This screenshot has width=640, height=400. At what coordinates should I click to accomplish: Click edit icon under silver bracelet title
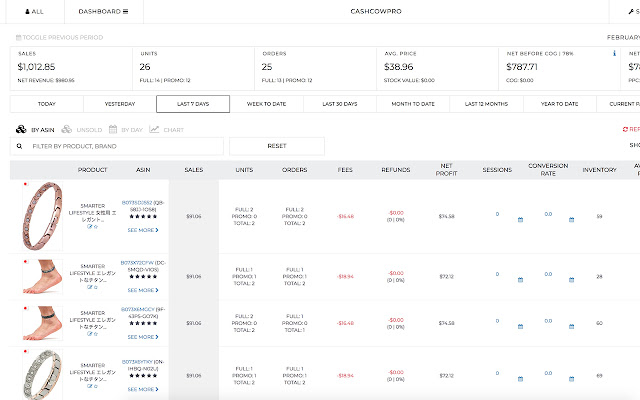pyautogui.click(x=90, y=386)
